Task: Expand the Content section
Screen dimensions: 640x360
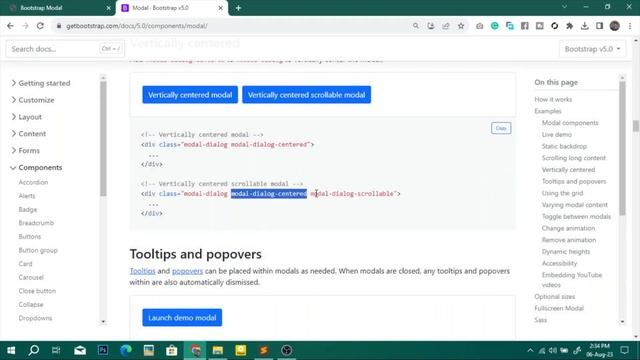Action: [29, 134]
